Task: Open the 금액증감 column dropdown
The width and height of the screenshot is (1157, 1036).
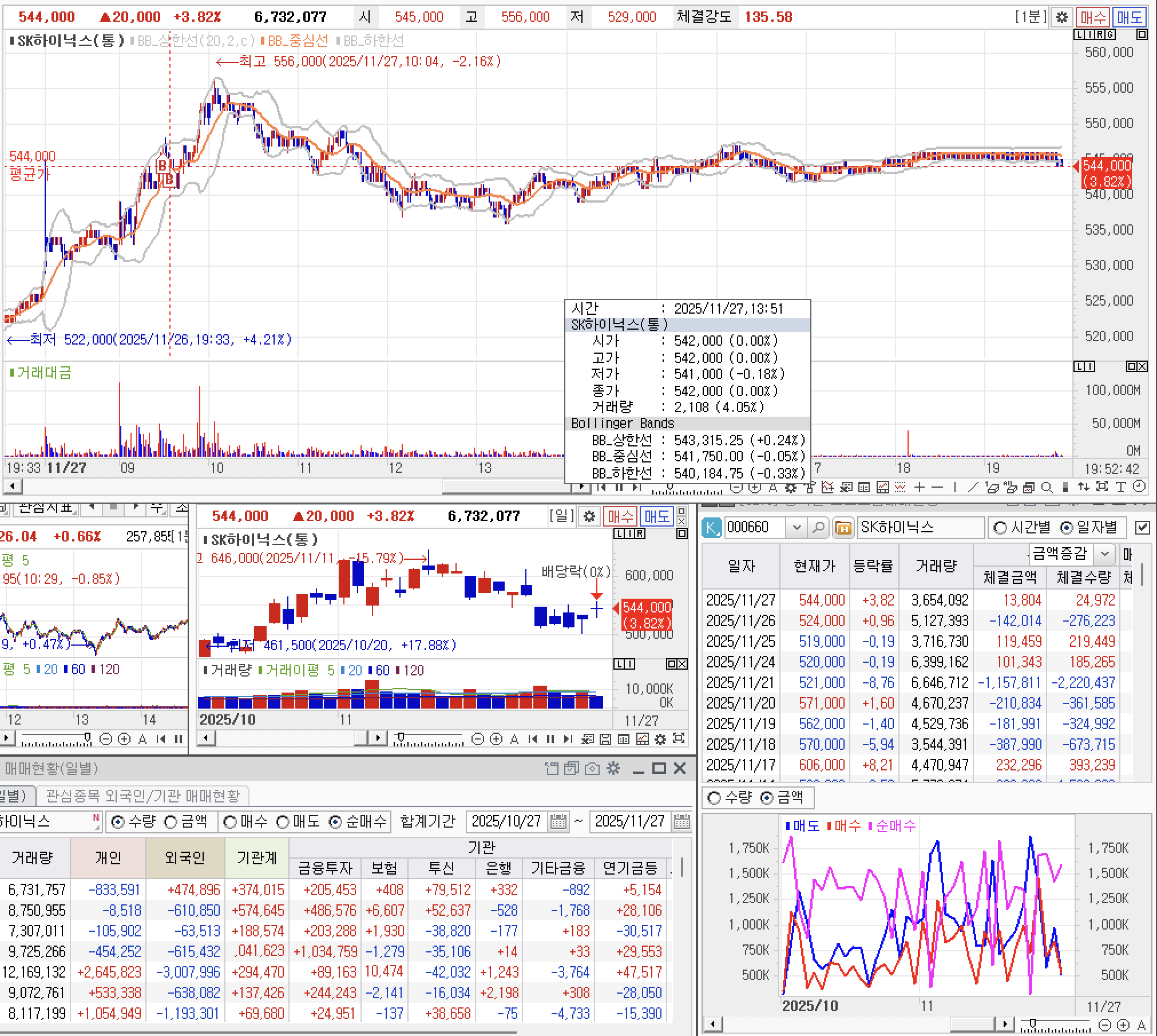Action: (1105, 553)
